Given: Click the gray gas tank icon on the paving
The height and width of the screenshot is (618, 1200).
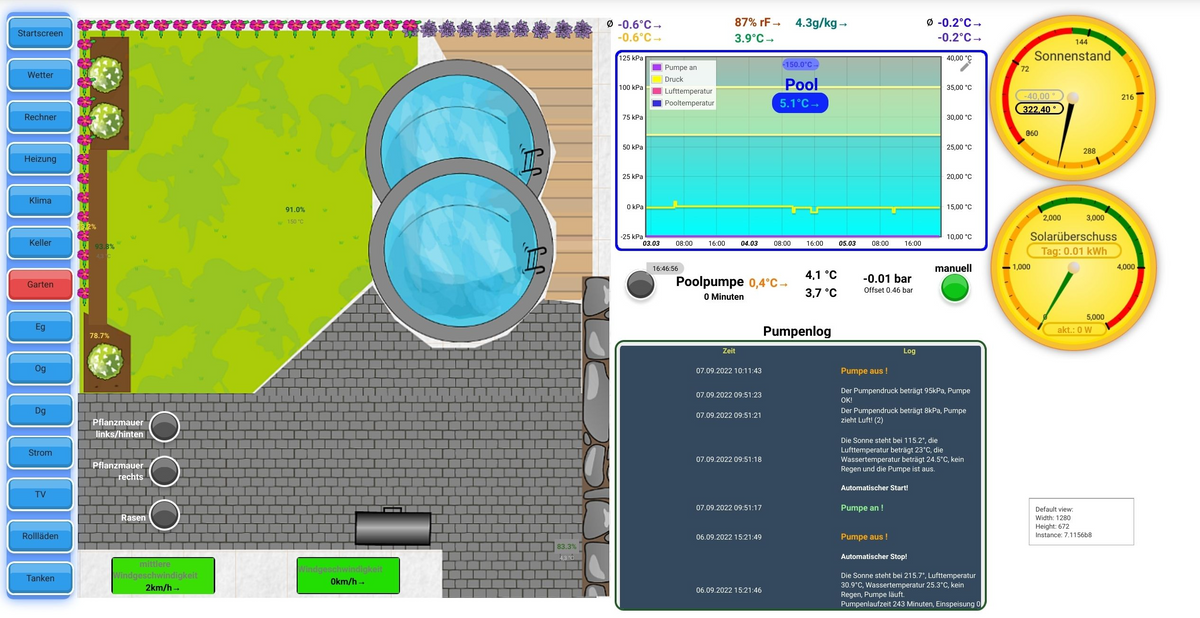Looking at the screenshot, I should [x=393, y=527].
